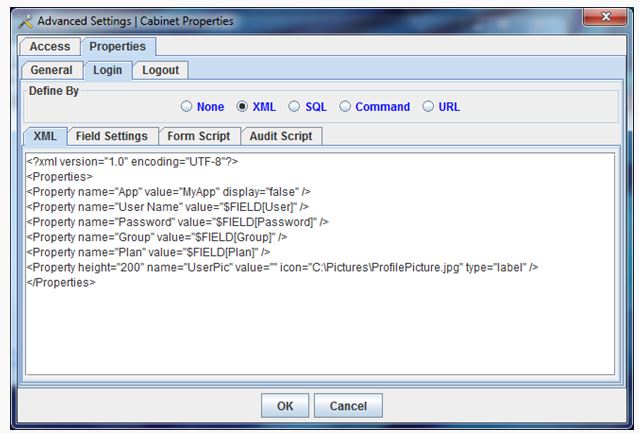Select the Login sub-tab

click(107, 70)
